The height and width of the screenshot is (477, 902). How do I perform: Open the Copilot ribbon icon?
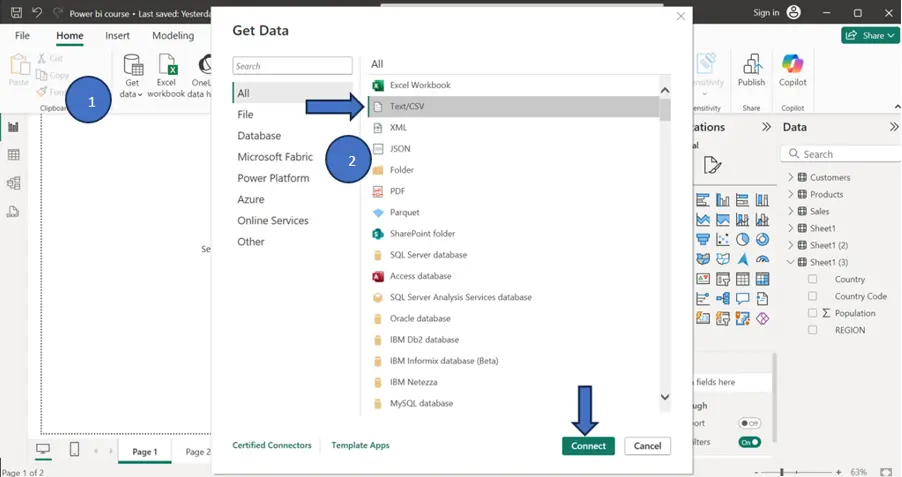click(x=792, y=70)
